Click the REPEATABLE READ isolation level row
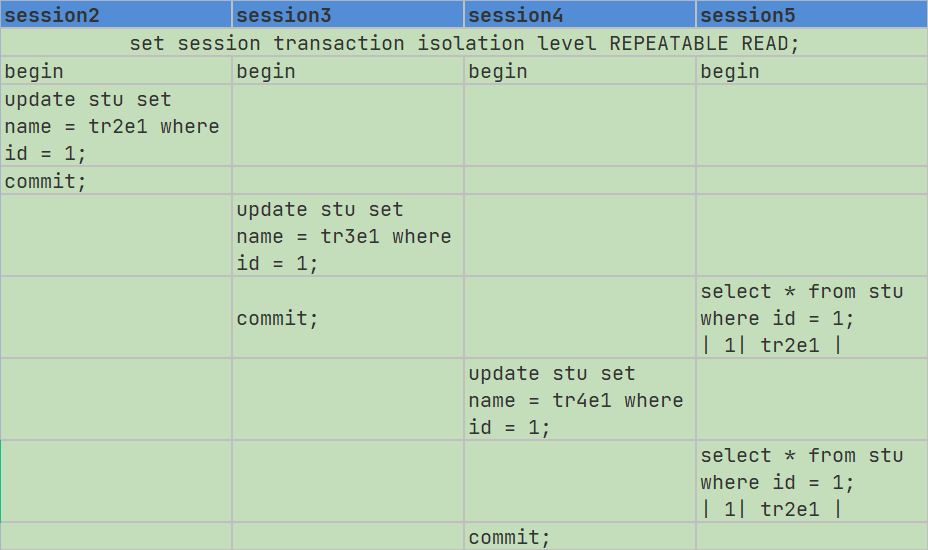The height and width of the screenshot is (550, 928). (464, 43)
